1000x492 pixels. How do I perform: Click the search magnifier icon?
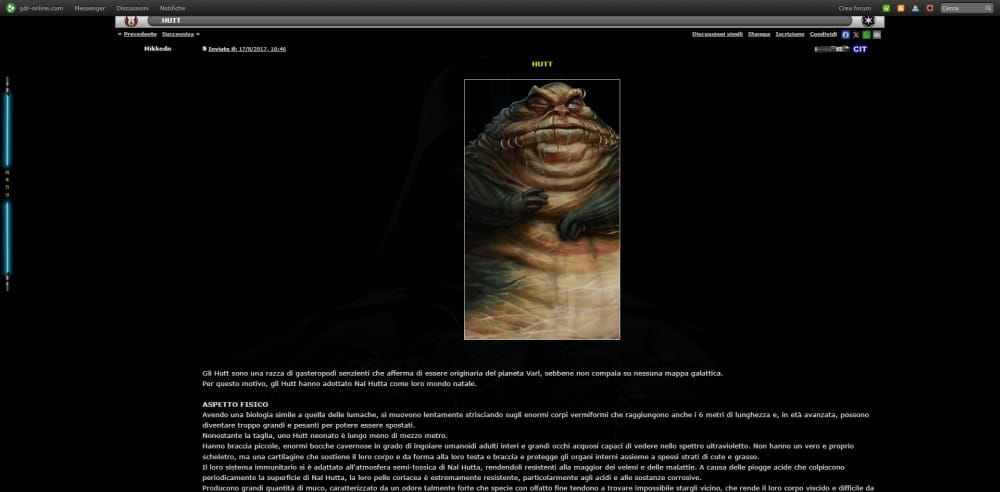988,8
